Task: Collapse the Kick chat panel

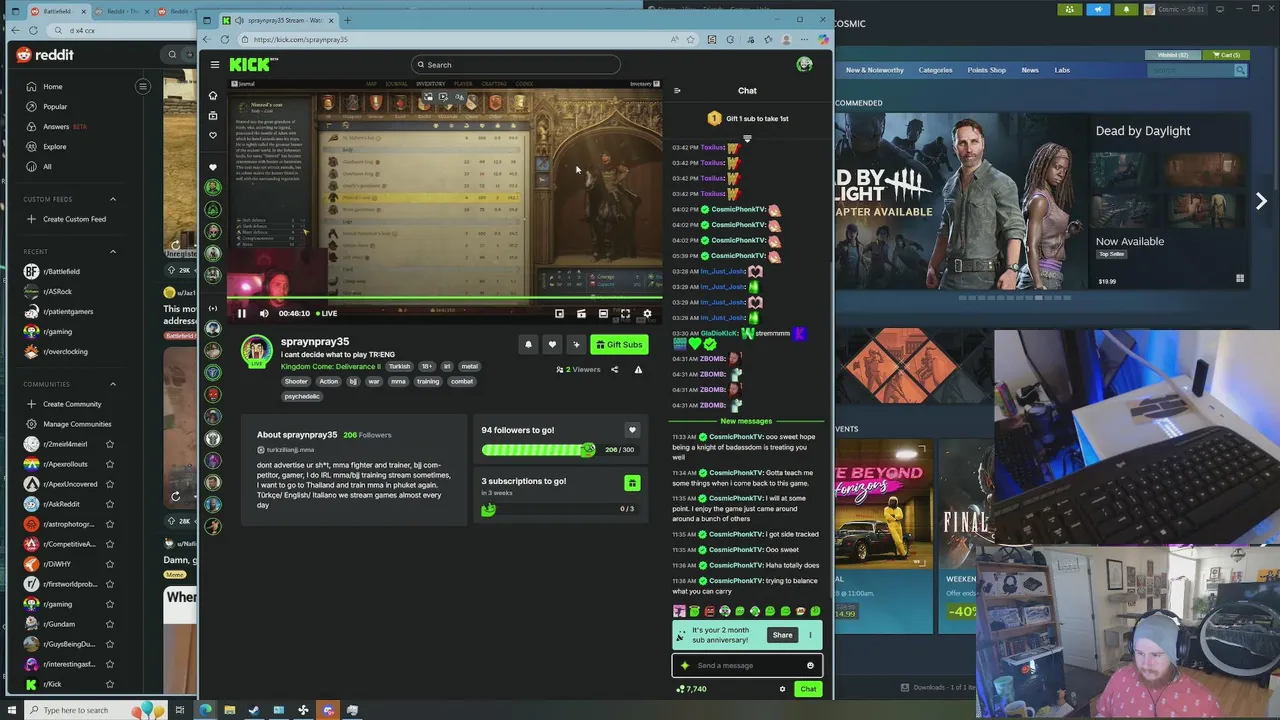Action: 677,90
